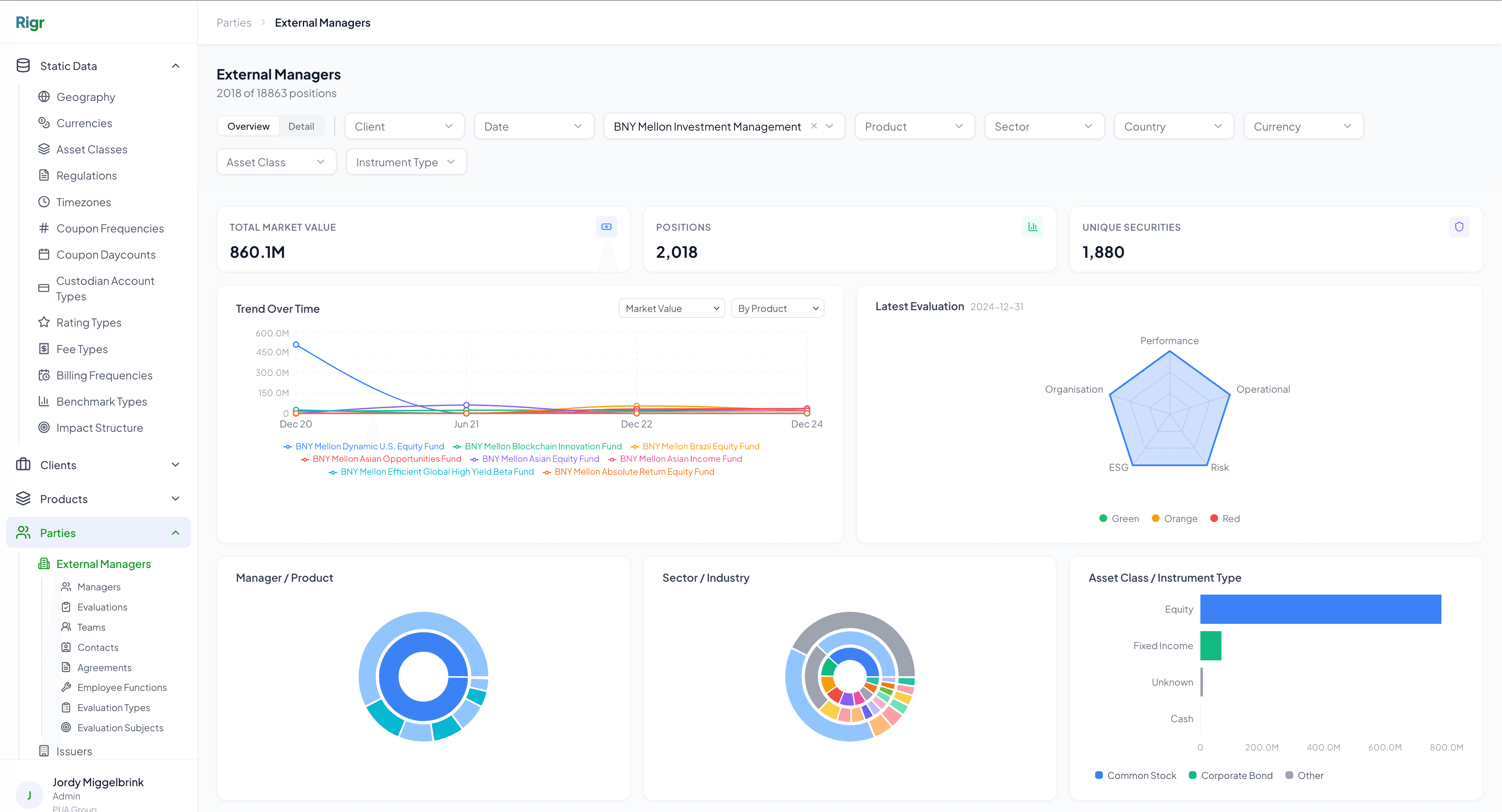Toggle BNY Mellon Efficient Global High Yield Beta series

pos(431,472)
